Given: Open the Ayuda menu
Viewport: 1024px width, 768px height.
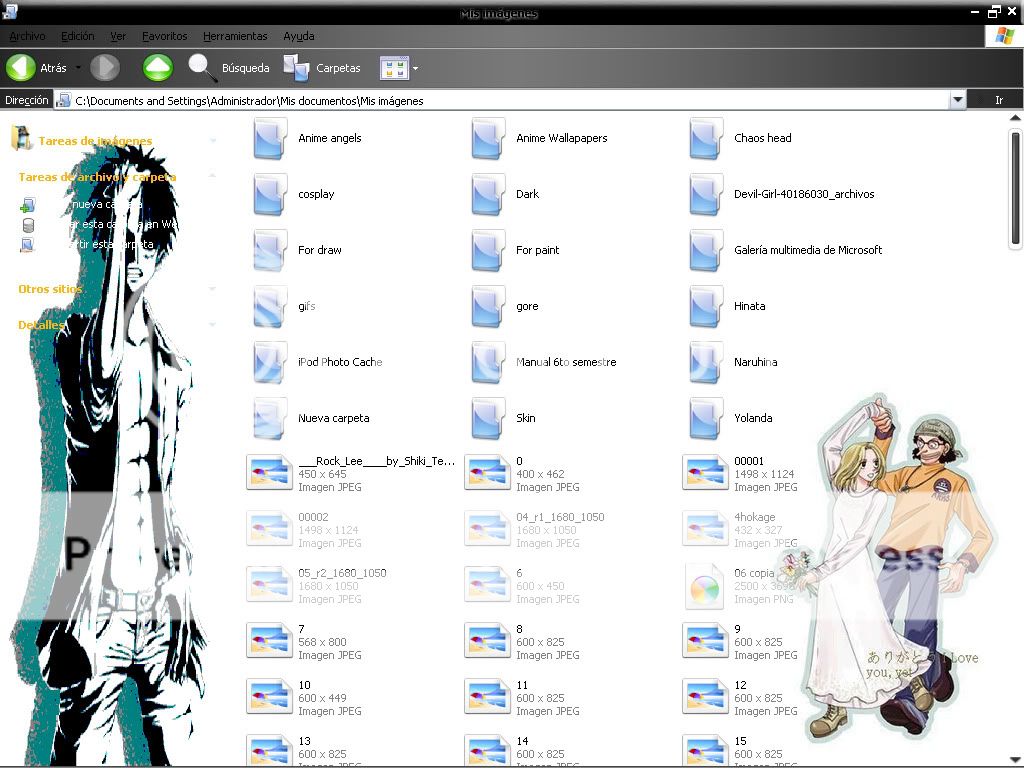Looking at the screenshot, I should pyautogui.click(x=299, y=37).
